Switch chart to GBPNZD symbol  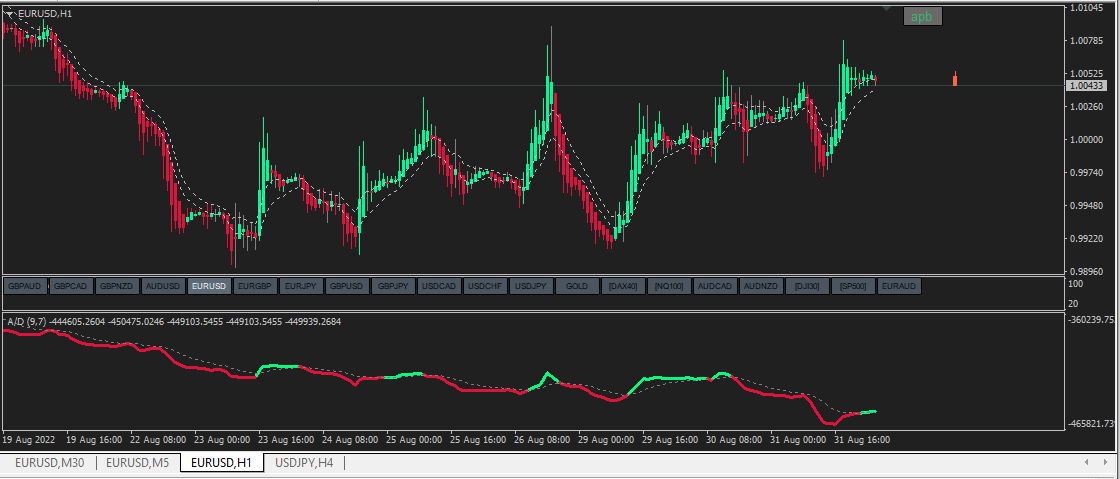click(117, 286)
